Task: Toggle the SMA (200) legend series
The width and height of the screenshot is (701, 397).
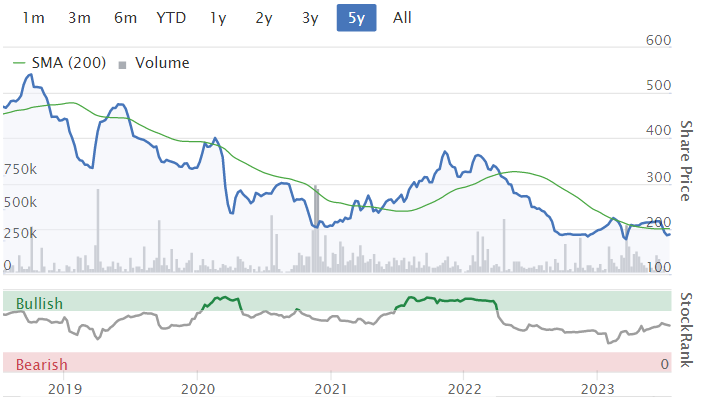Action: 60,63
